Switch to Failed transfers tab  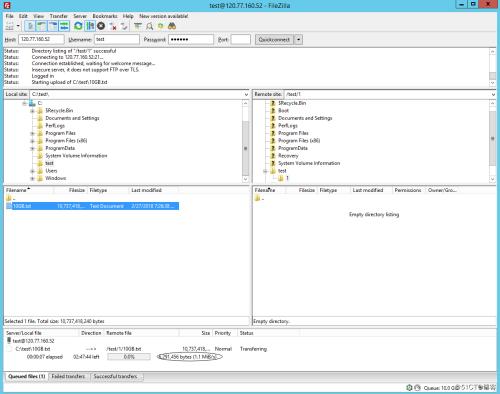(x=68, y=376)
